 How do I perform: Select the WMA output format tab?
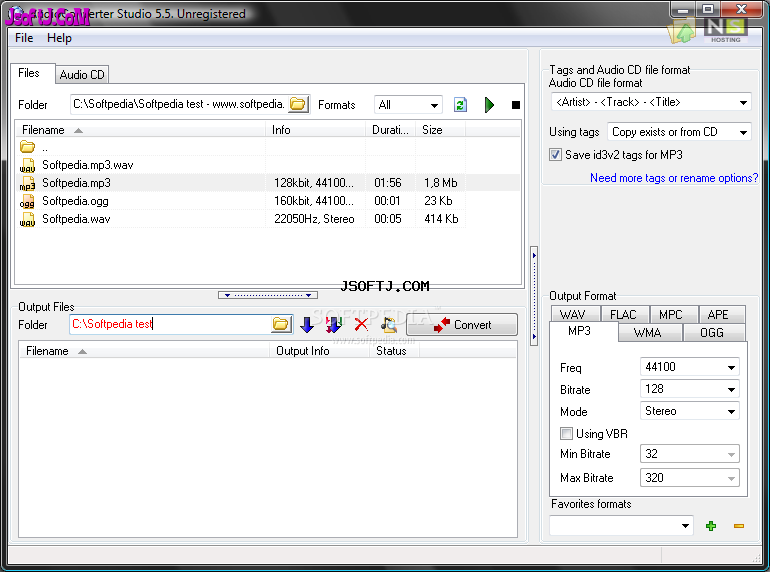click(648, 332)
